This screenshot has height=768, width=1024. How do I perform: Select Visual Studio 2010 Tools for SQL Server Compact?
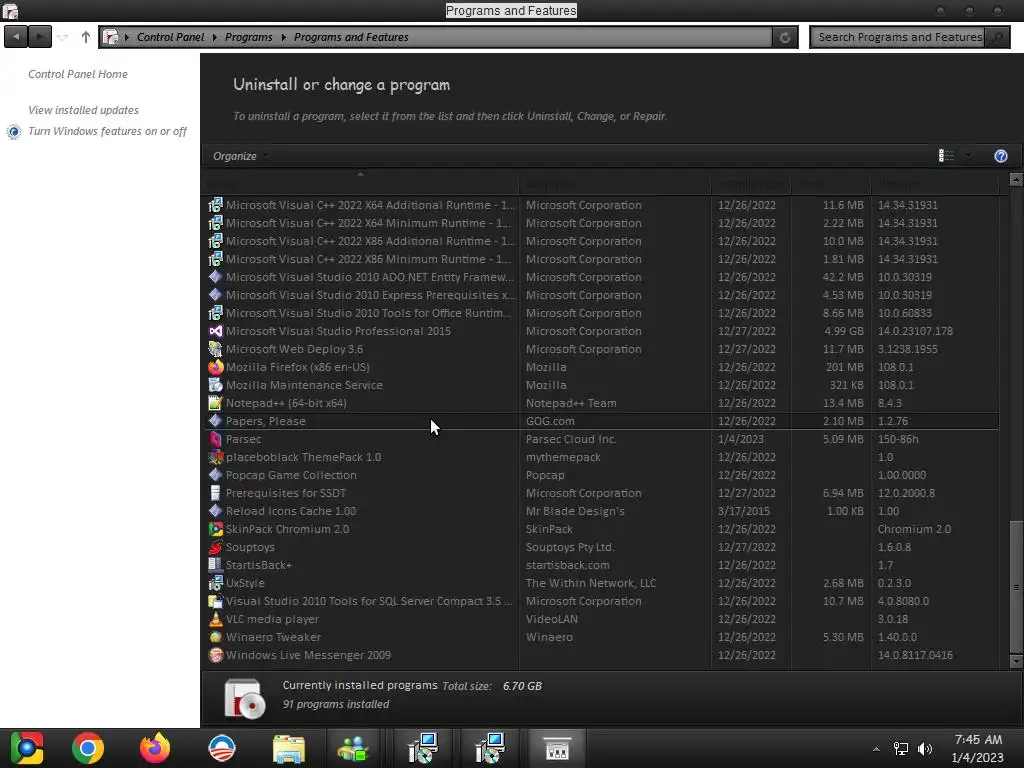pos(602,601)
